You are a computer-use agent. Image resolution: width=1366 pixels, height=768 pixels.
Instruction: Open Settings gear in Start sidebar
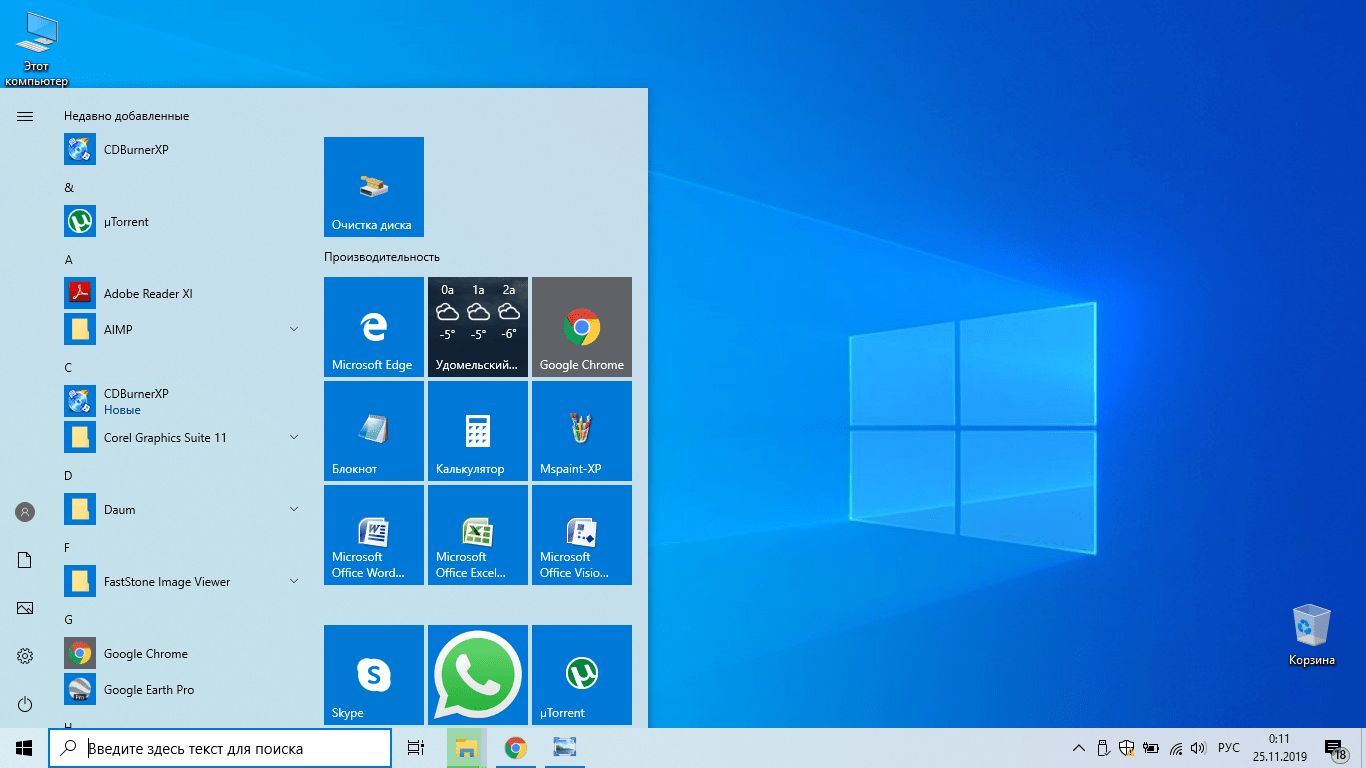click(25, 656)
